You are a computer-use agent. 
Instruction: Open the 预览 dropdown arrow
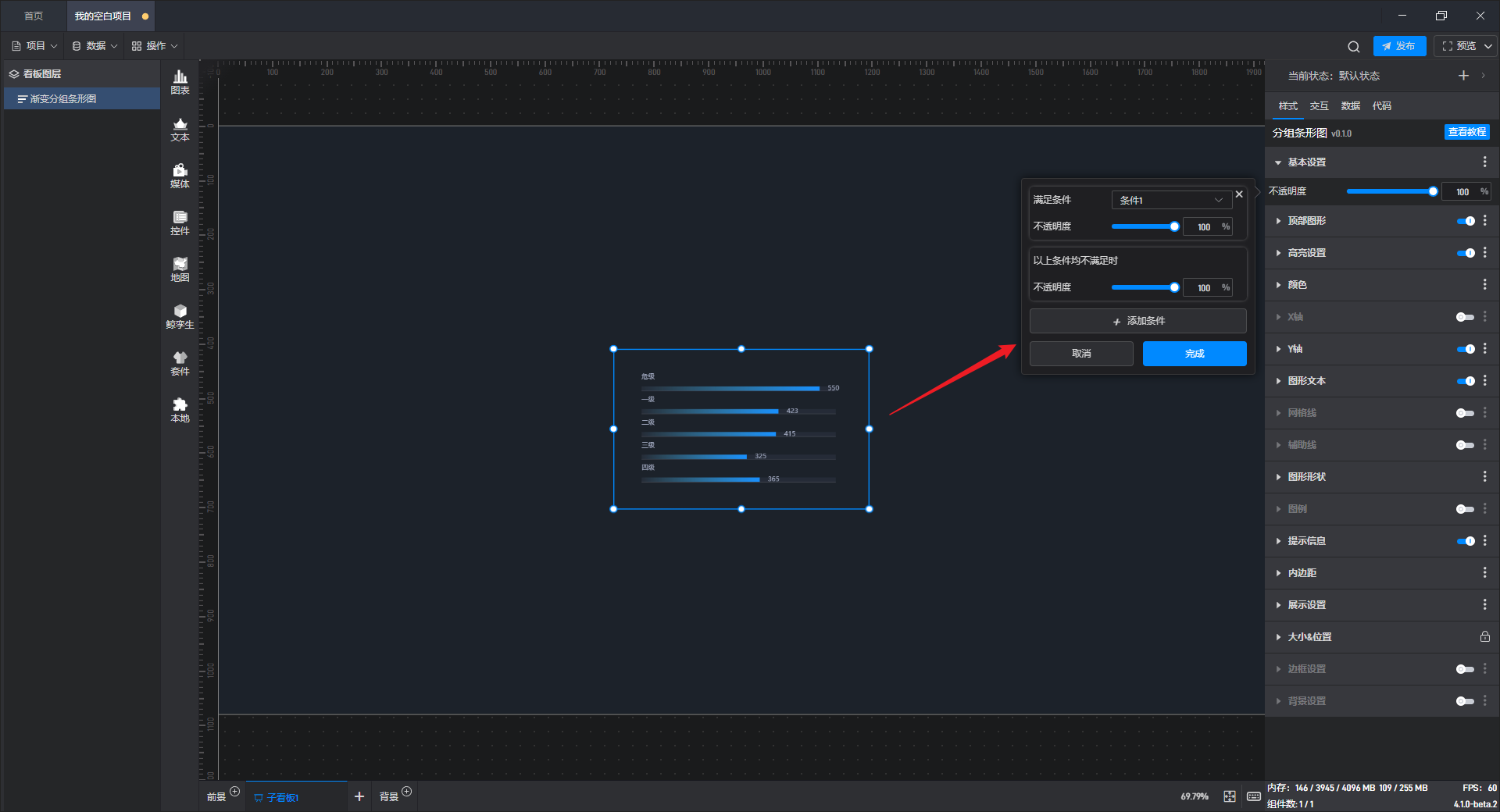(1488, 46)
